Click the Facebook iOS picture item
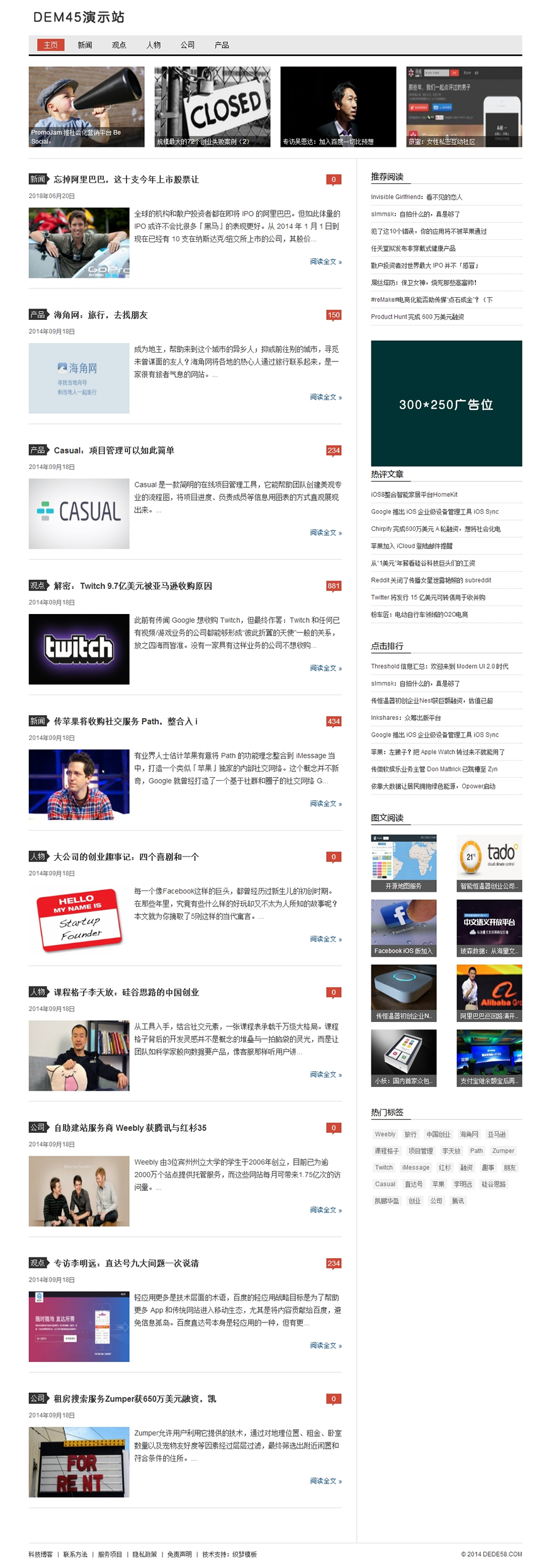 (404, 928)
